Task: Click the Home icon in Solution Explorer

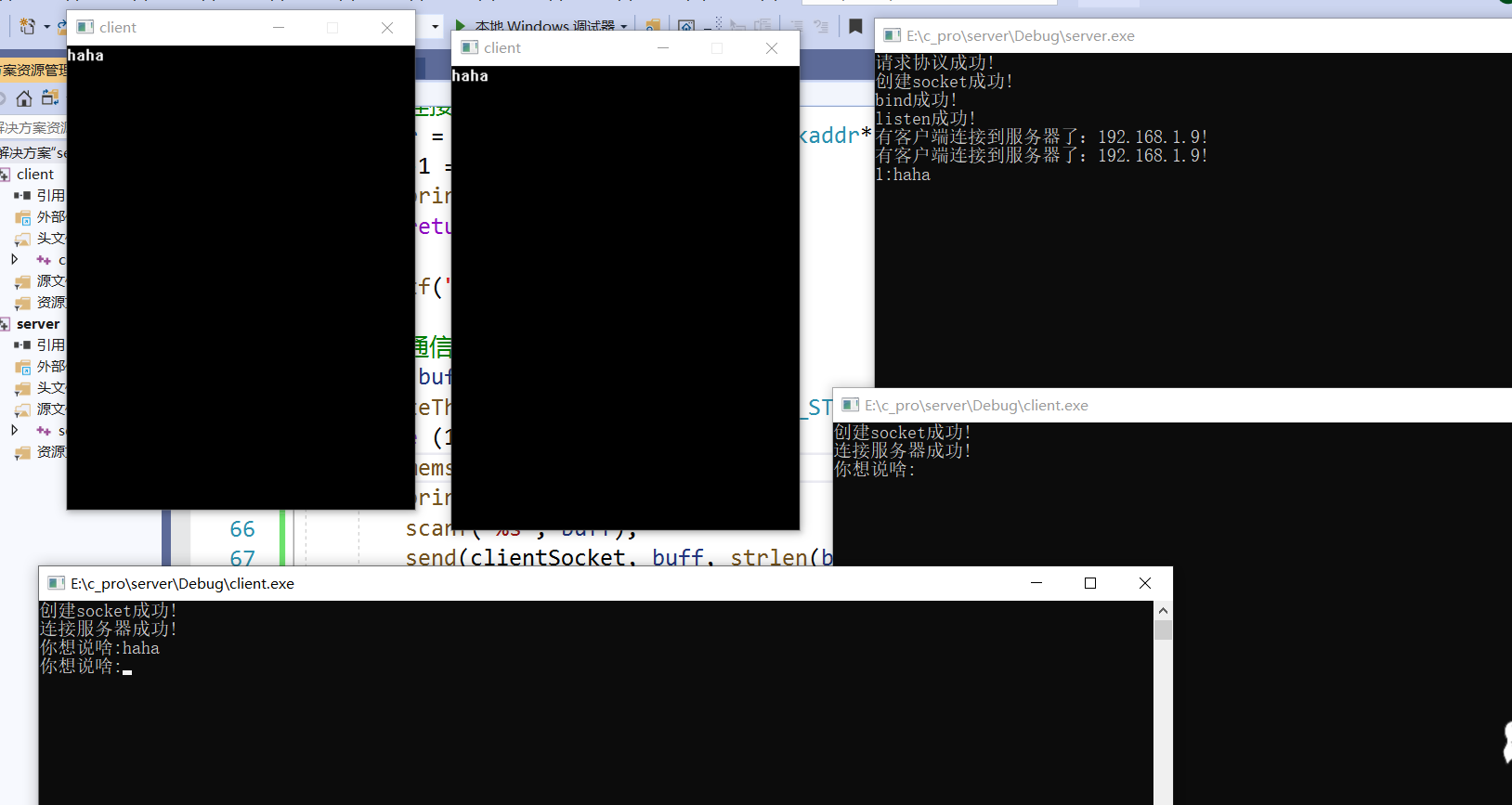Action: click(x=24, y=97)
